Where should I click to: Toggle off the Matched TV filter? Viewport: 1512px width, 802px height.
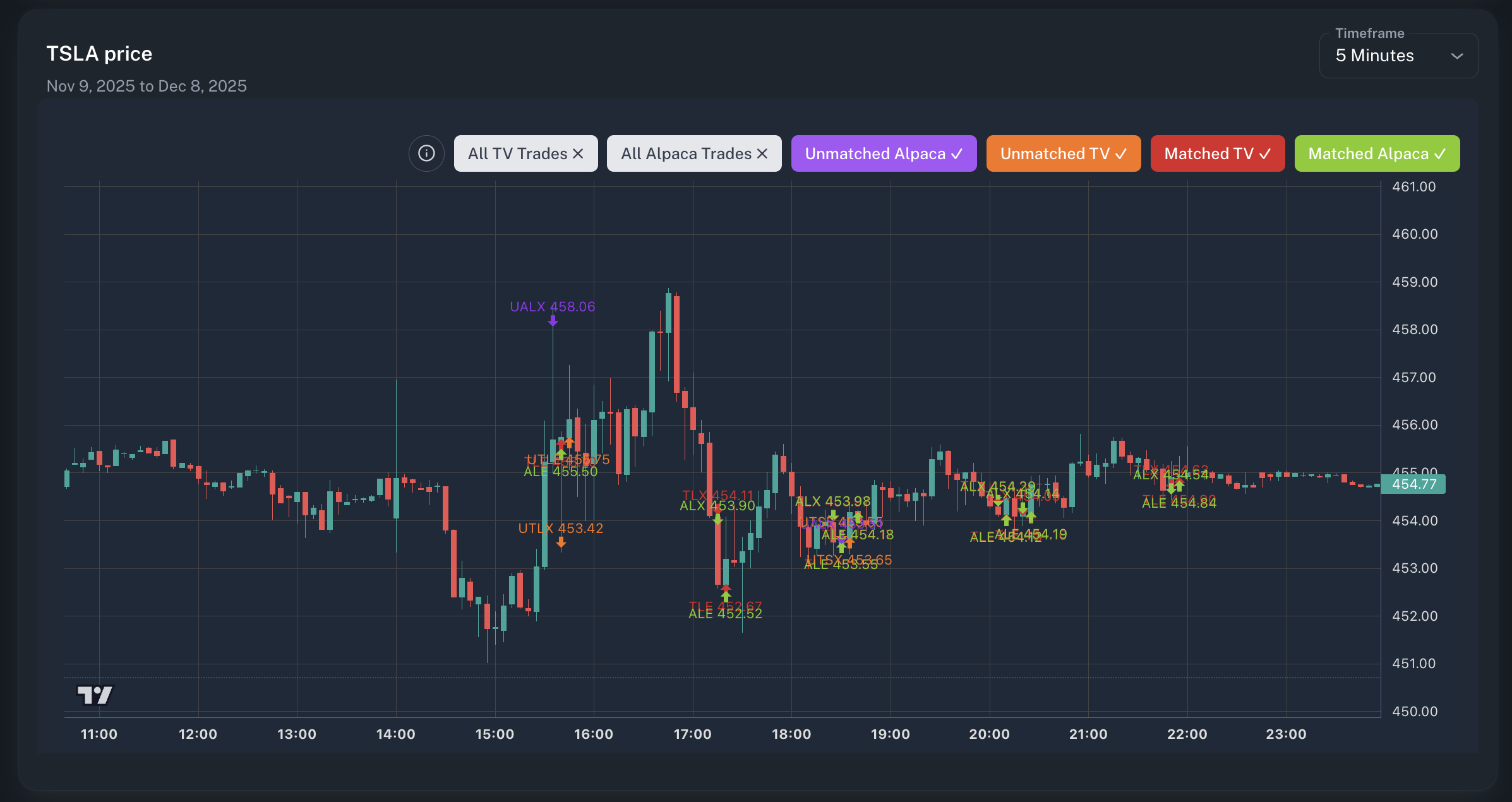pyautogui.click(x=1217, y=153)
